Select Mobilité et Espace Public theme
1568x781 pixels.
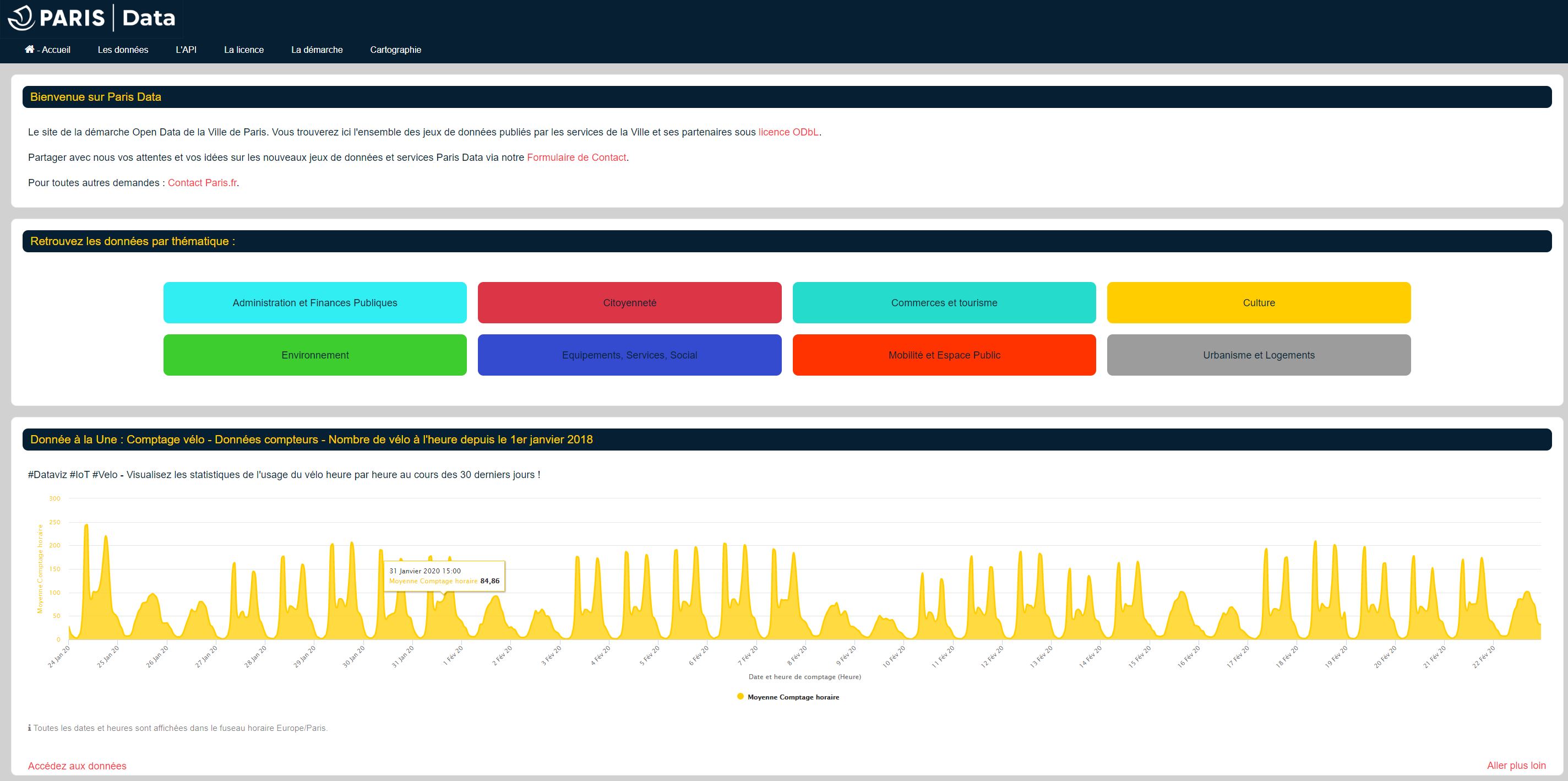(x=944, y=355)
